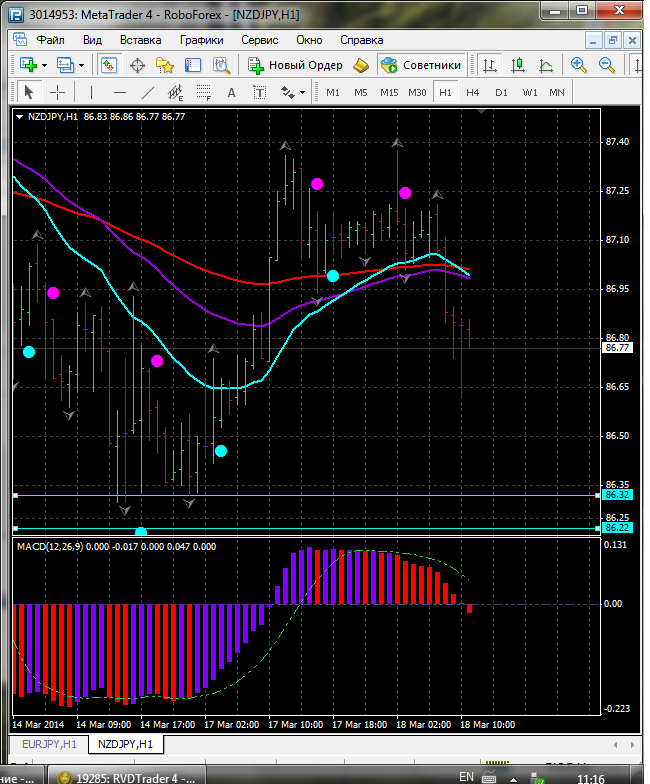This screenshot has width=650, height=784.
Task: Switch timeframe to H4
Action: [472, 92]
